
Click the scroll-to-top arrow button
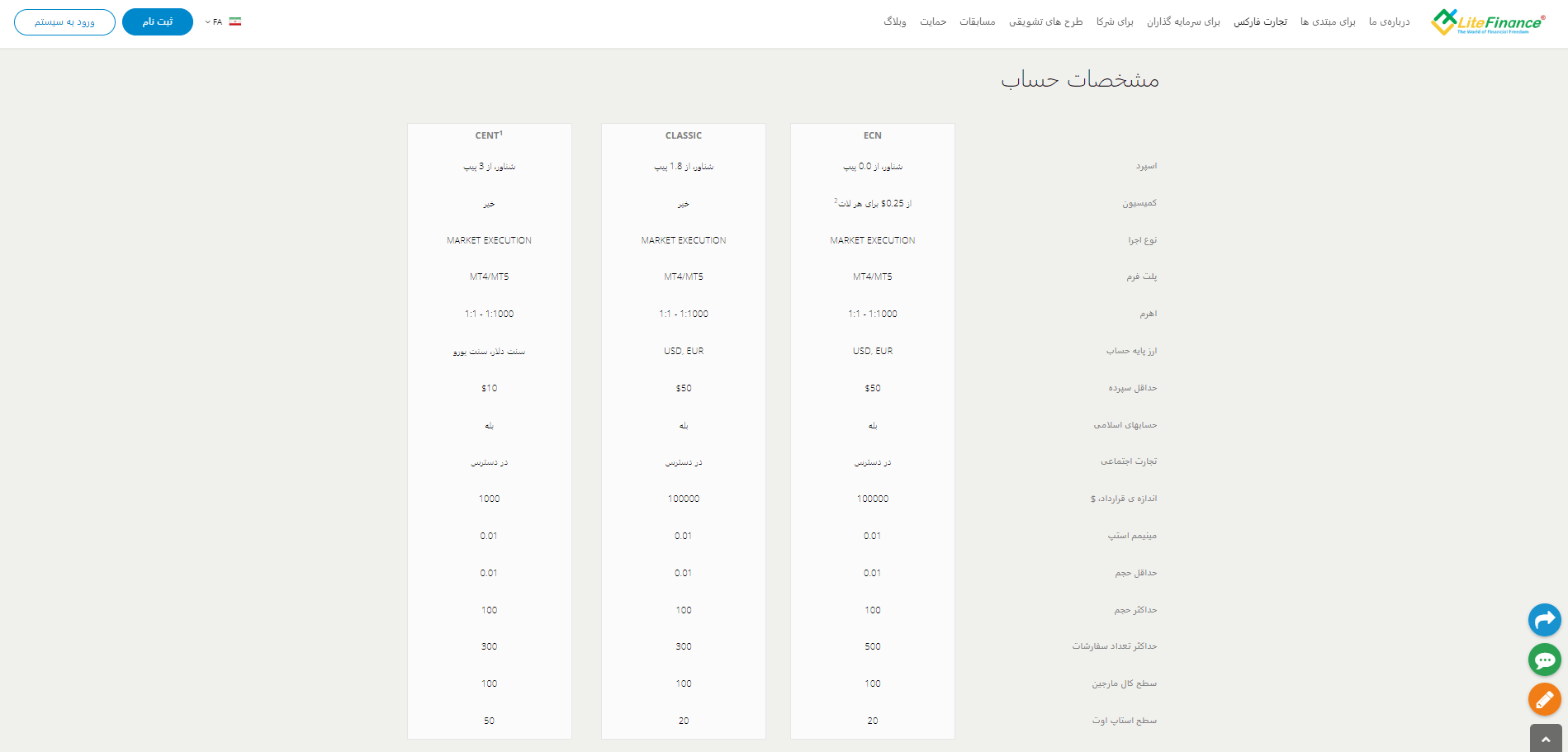1546,739
